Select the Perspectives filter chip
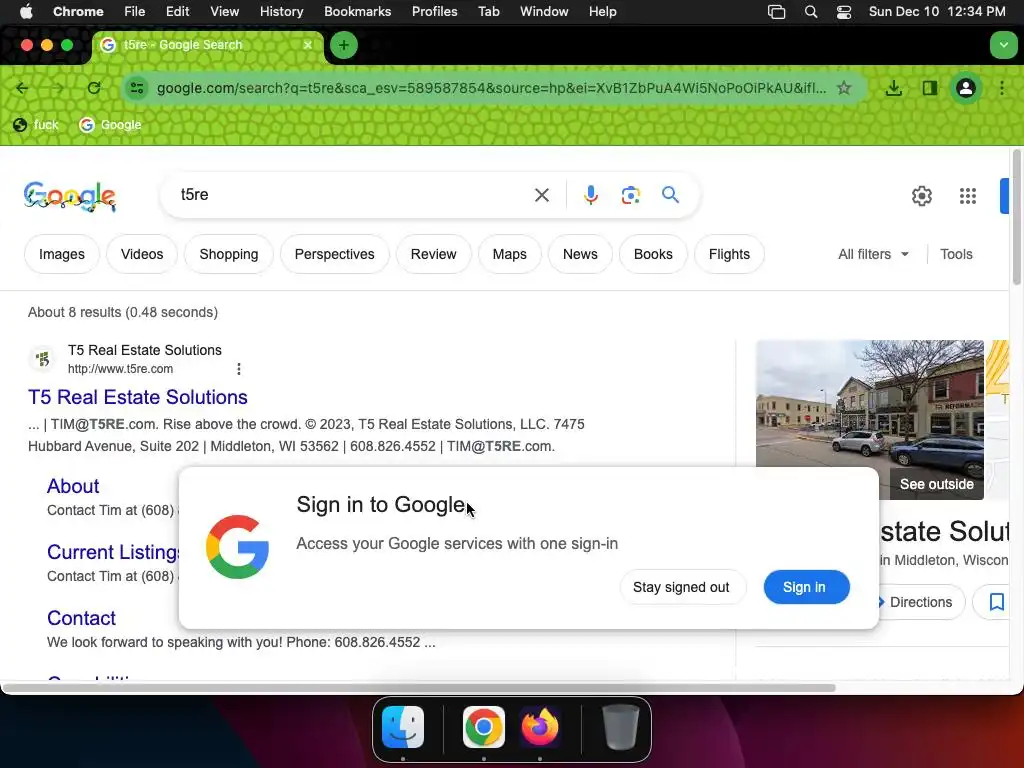1024x768 pixels. pos(334,254)
